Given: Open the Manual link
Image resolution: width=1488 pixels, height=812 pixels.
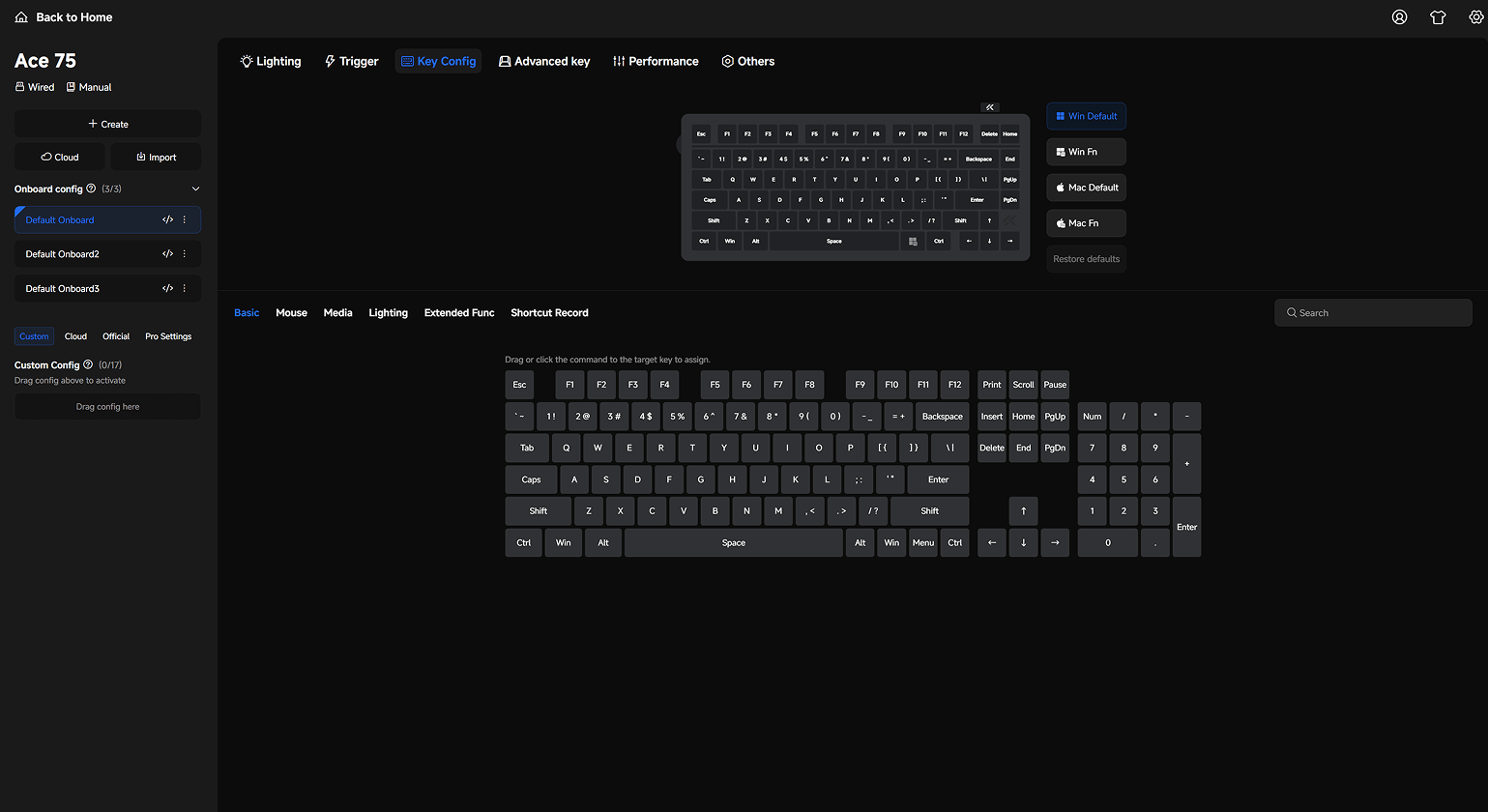Looking at the screenshot, I should click(89, 87).
